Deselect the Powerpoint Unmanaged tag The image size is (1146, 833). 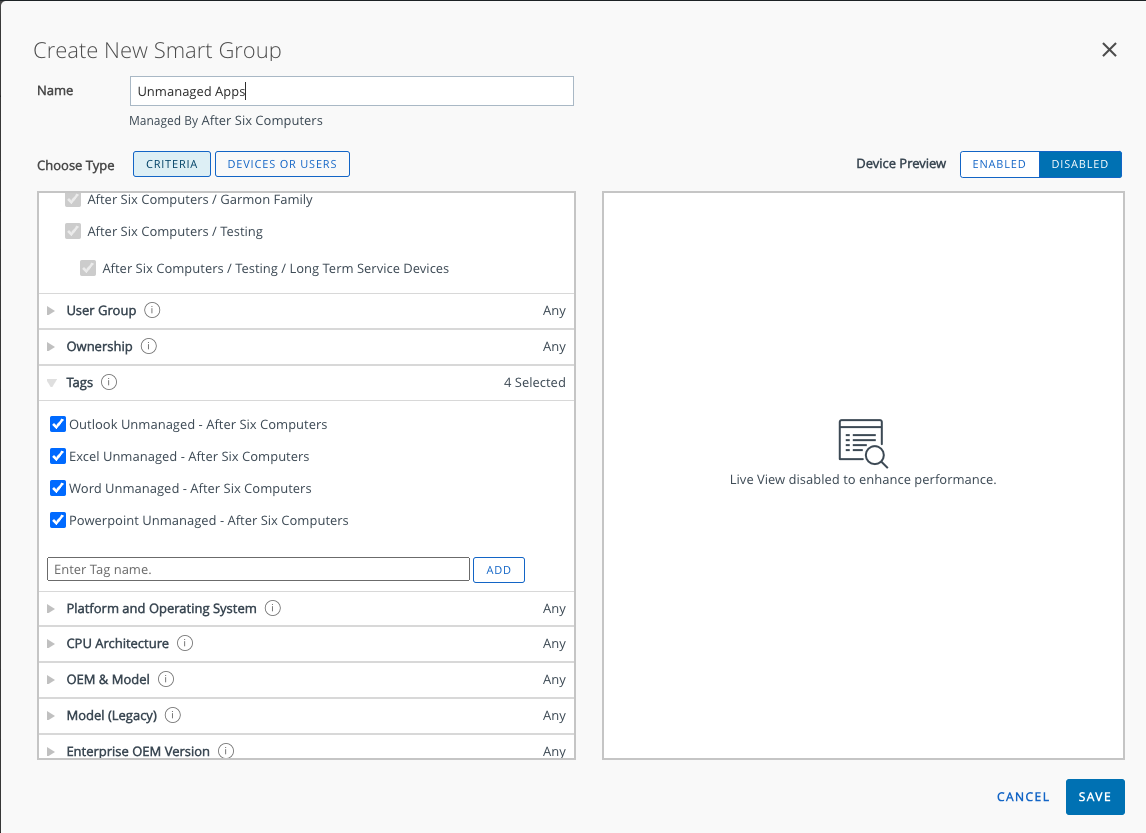(x=58, y=520)
